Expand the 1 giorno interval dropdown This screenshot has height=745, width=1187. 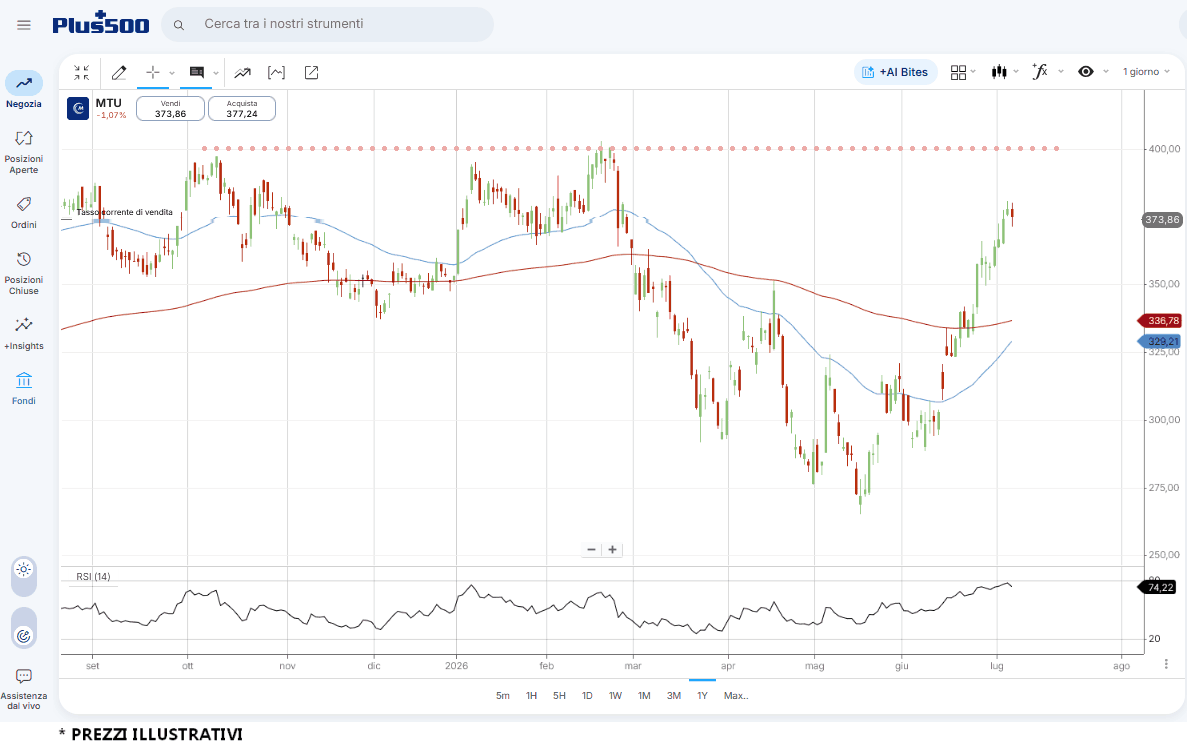point(1146,72)
